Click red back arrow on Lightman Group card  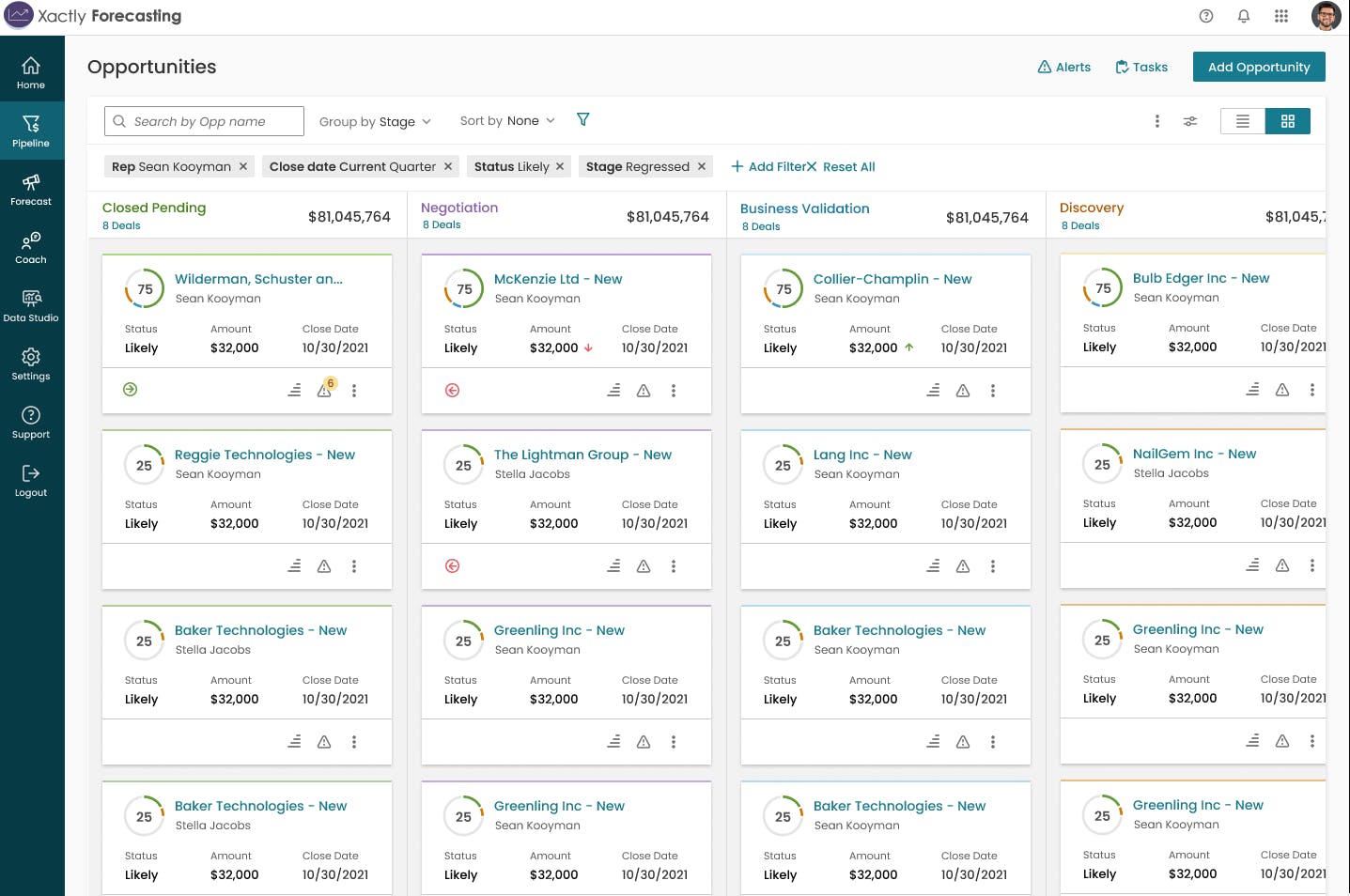click(x=452, y=565)
